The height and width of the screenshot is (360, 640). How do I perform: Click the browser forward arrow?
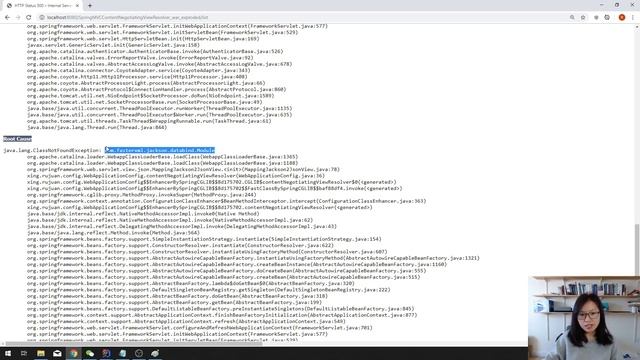18,18
